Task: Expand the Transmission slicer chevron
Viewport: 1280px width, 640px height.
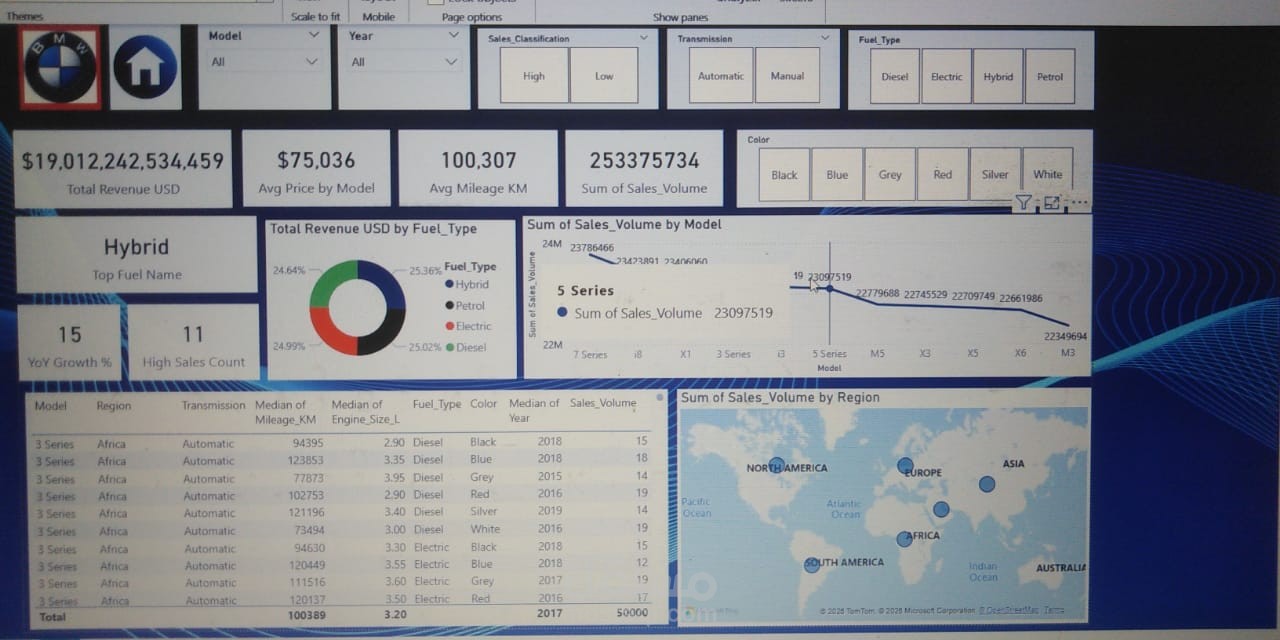Action: [x=825, y=38]
